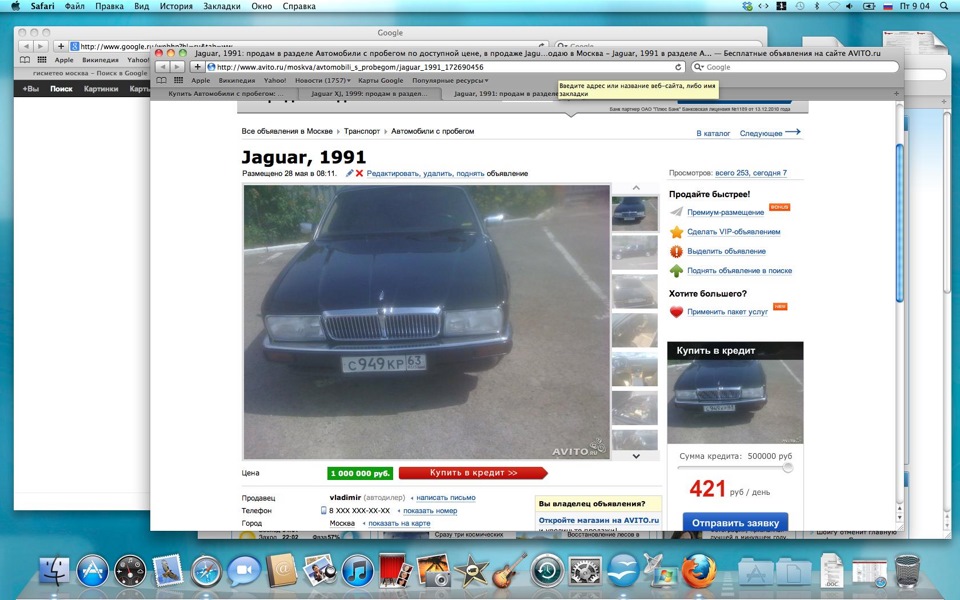Select first car photo thumbnail

(x=635, y=212)
